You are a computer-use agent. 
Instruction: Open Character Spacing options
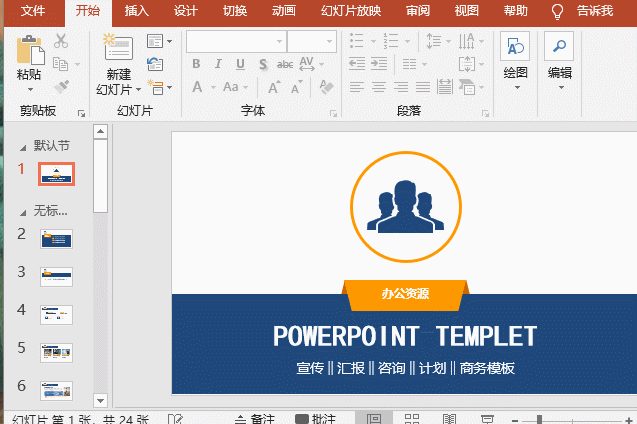click(307, 64)
